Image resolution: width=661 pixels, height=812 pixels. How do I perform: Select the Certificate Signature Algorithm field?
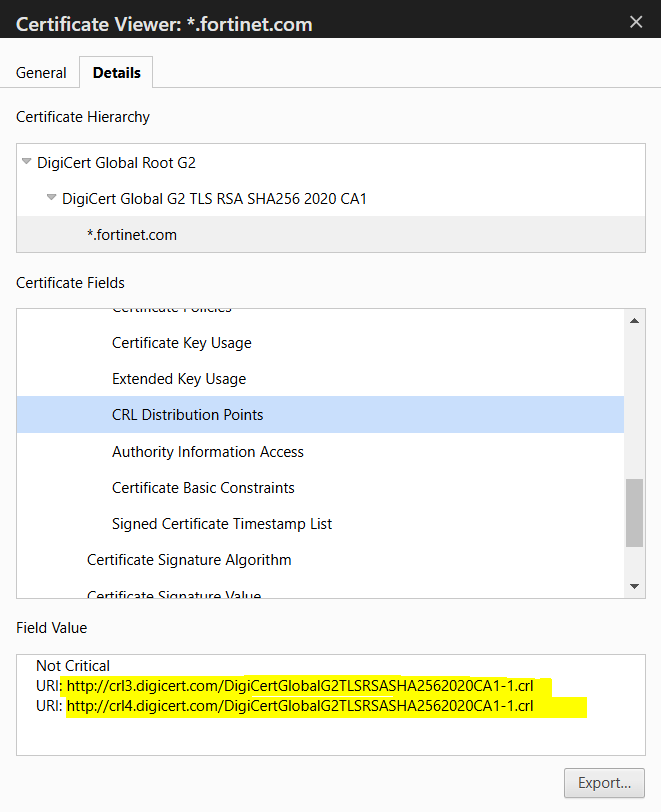(189, 560)
